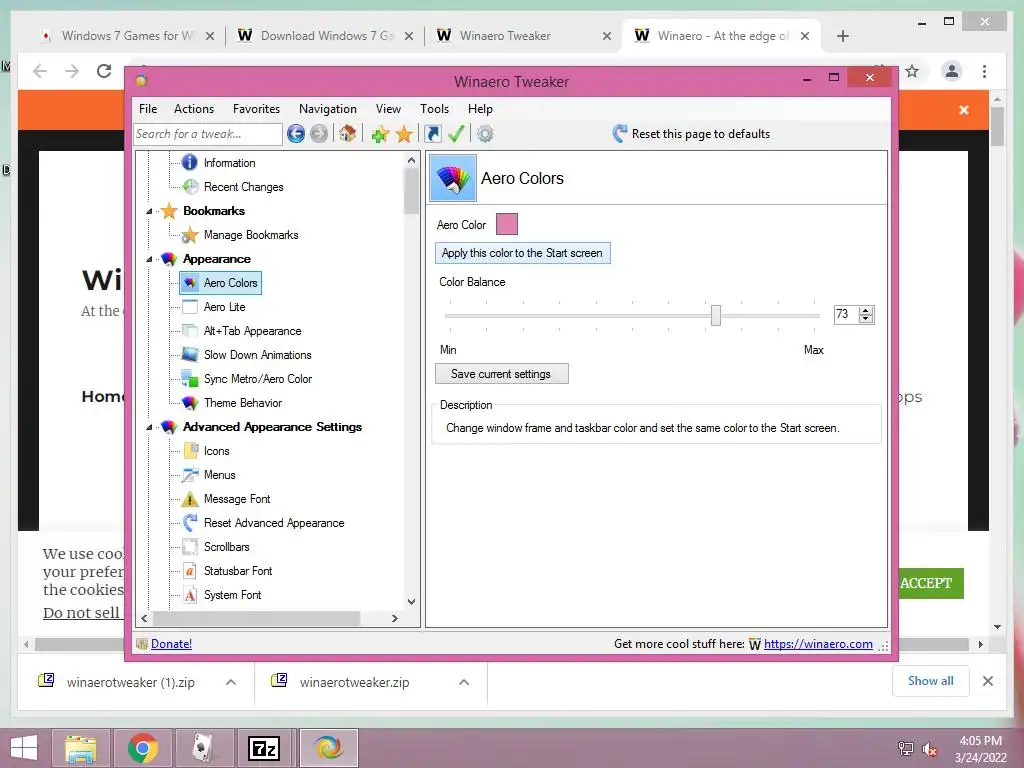Increase Color Balance value with up spinner
This screenshot has height=768, width=1024.
[x=866, y=311]
